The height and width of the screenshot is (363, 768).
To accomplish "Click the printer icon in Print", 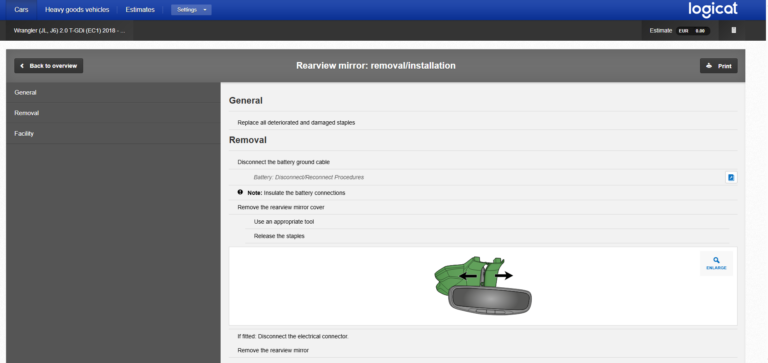I will tap(709, 66).
